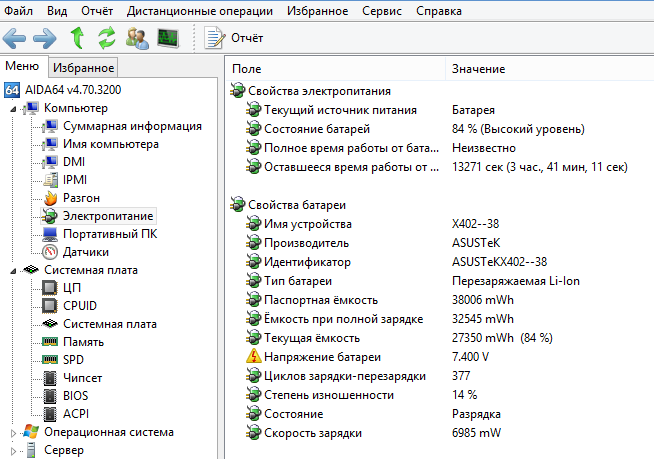Select the Степень изношенности row

tap(441, 395)
